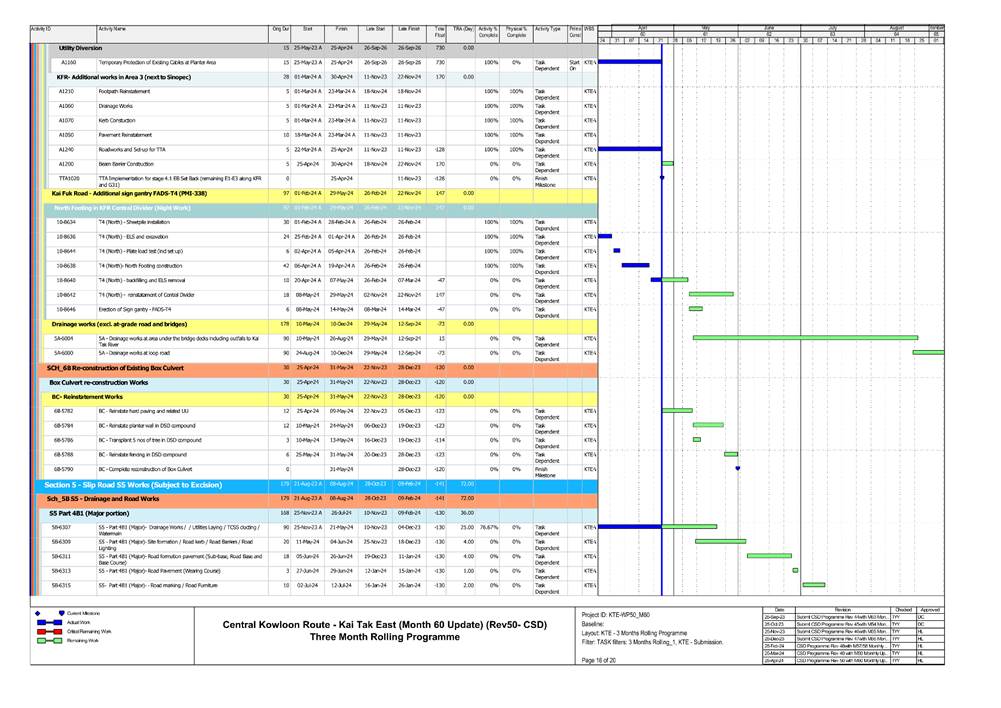Click the BC box culvert finish milestone marker

[737, 468]
